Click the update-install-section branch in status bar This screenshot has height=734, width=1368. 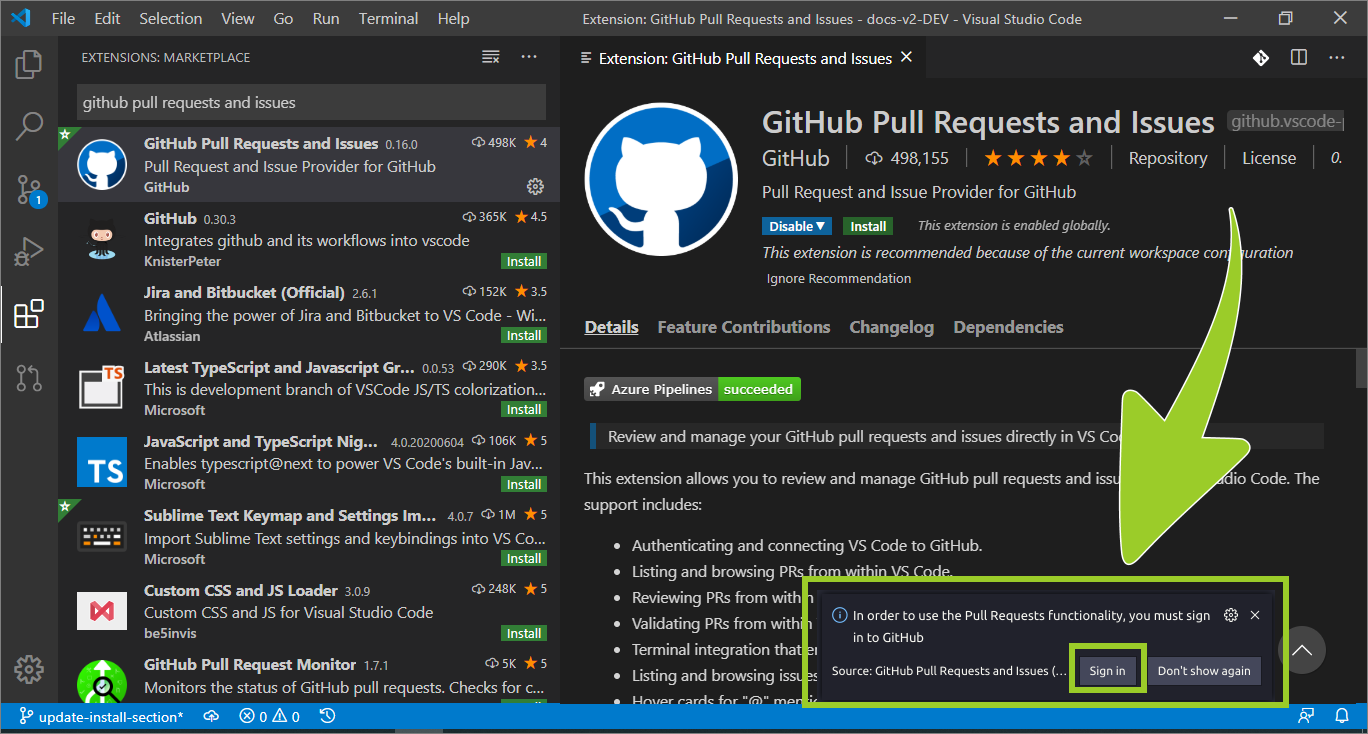[x=101, y=716]
